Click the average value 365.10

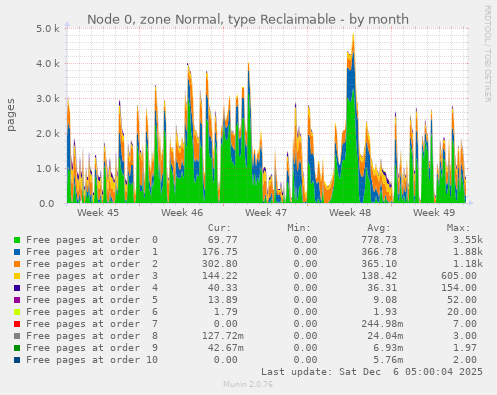[379, 264]
